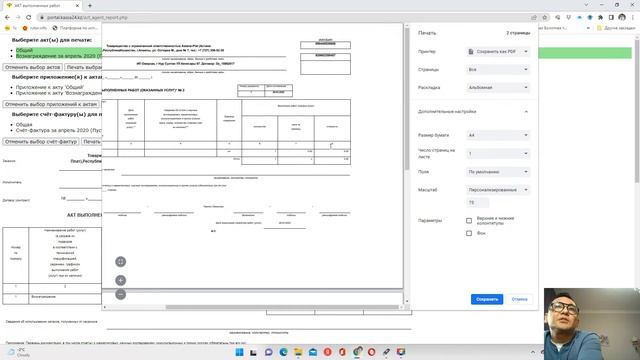Go back using browser back arrow
This screenshot has height=360, width=640.
coord(7,18)
